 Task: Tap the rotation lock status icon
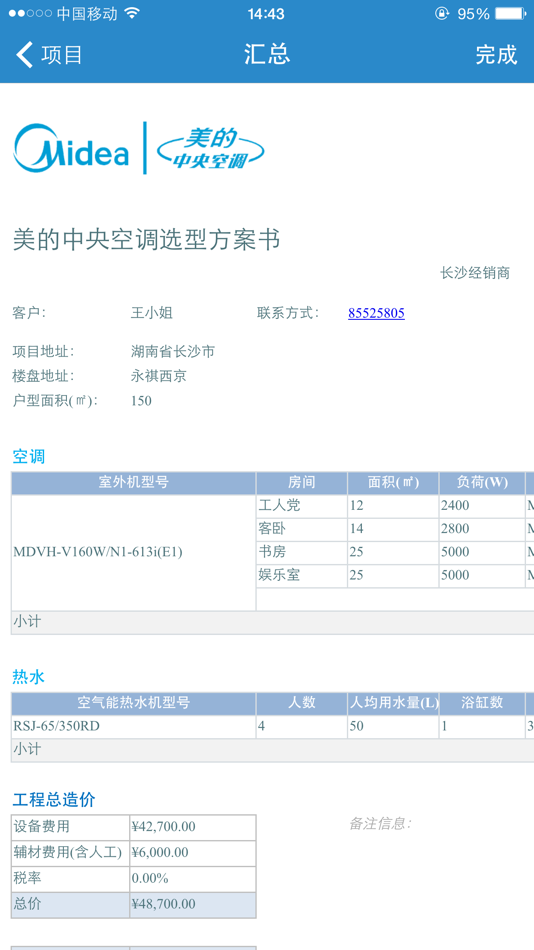pyautogui.click(x=442, y=13)
